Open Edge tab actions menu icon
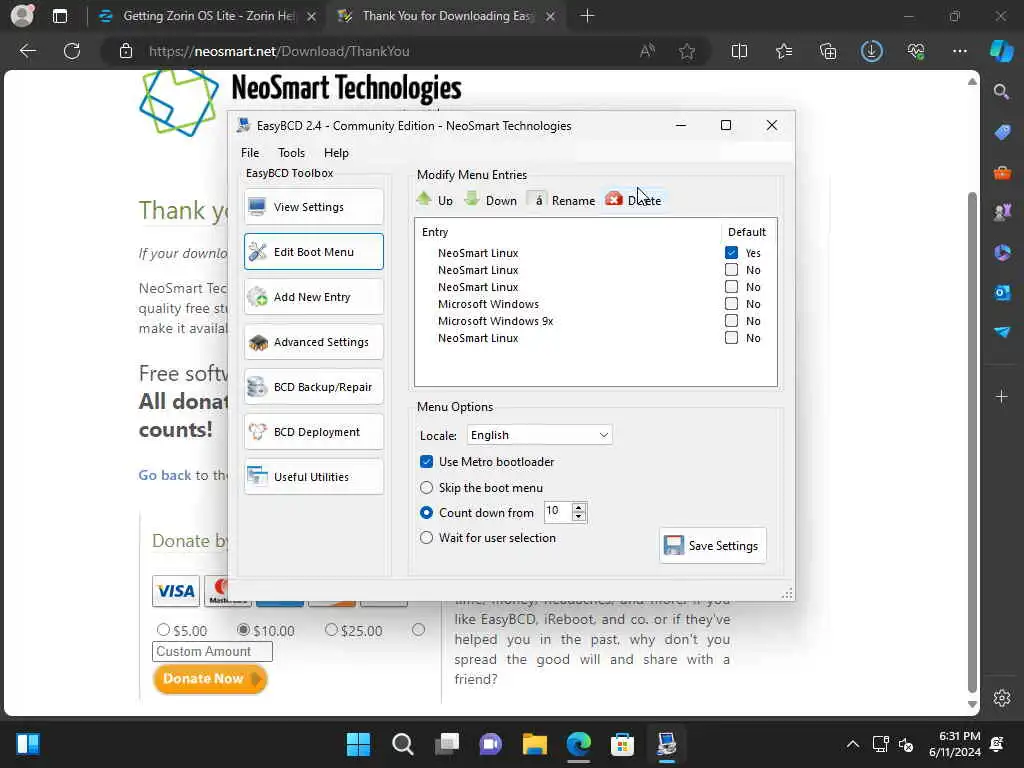The width and height of the screenshot is (1024, 768). [x=60, y=16]
